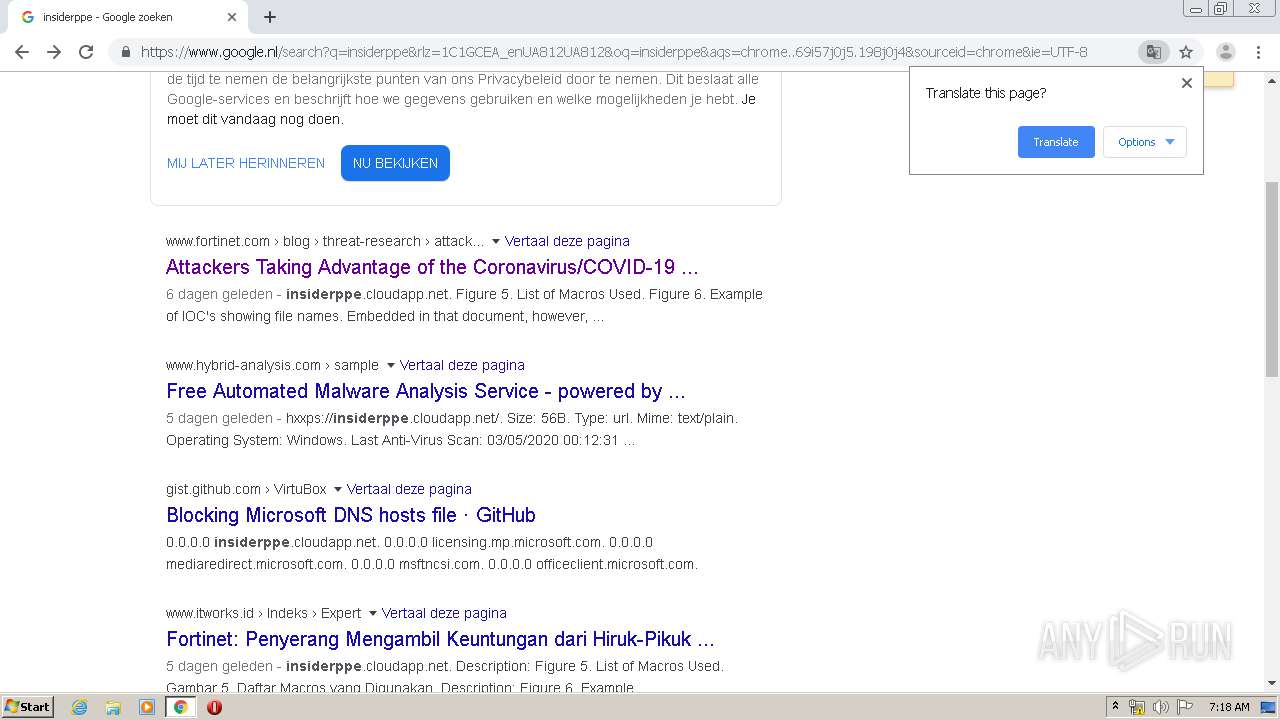The width and height of the screenshot is (1280, 720).
Task: Open the Translate icon in address bar
Action: click(1153, 52)
